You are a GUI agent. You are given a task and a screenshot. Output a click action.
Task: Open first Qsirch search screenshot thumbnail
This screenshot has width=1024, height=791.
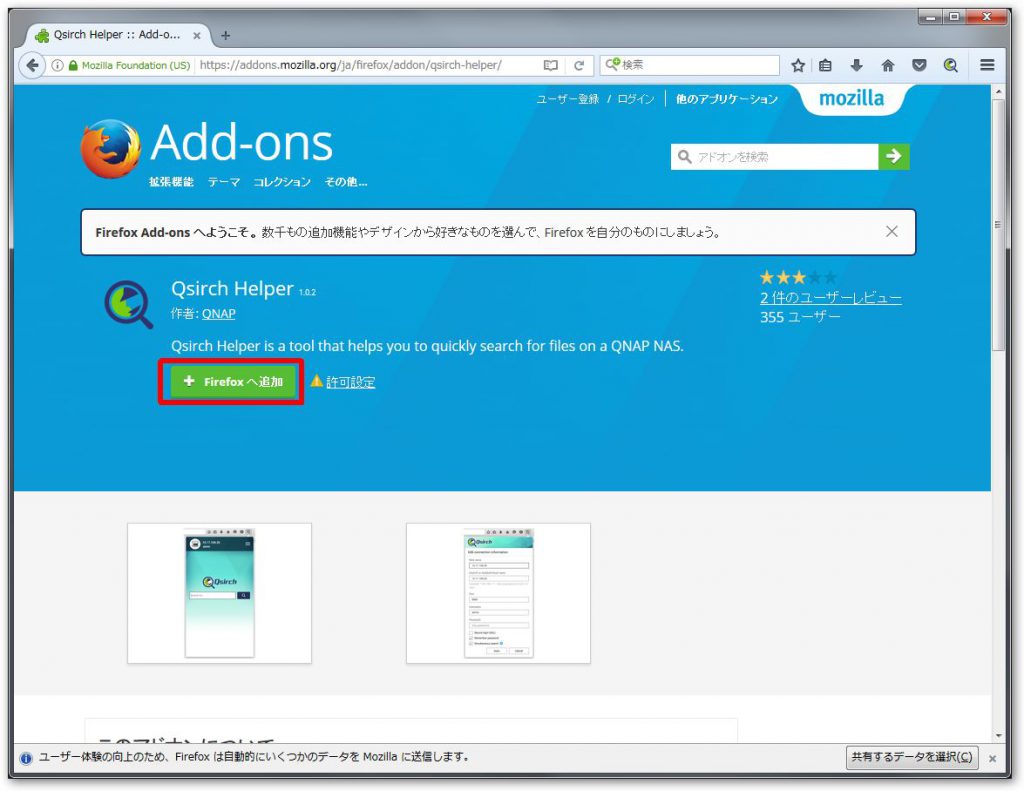[x=219, y=593]
